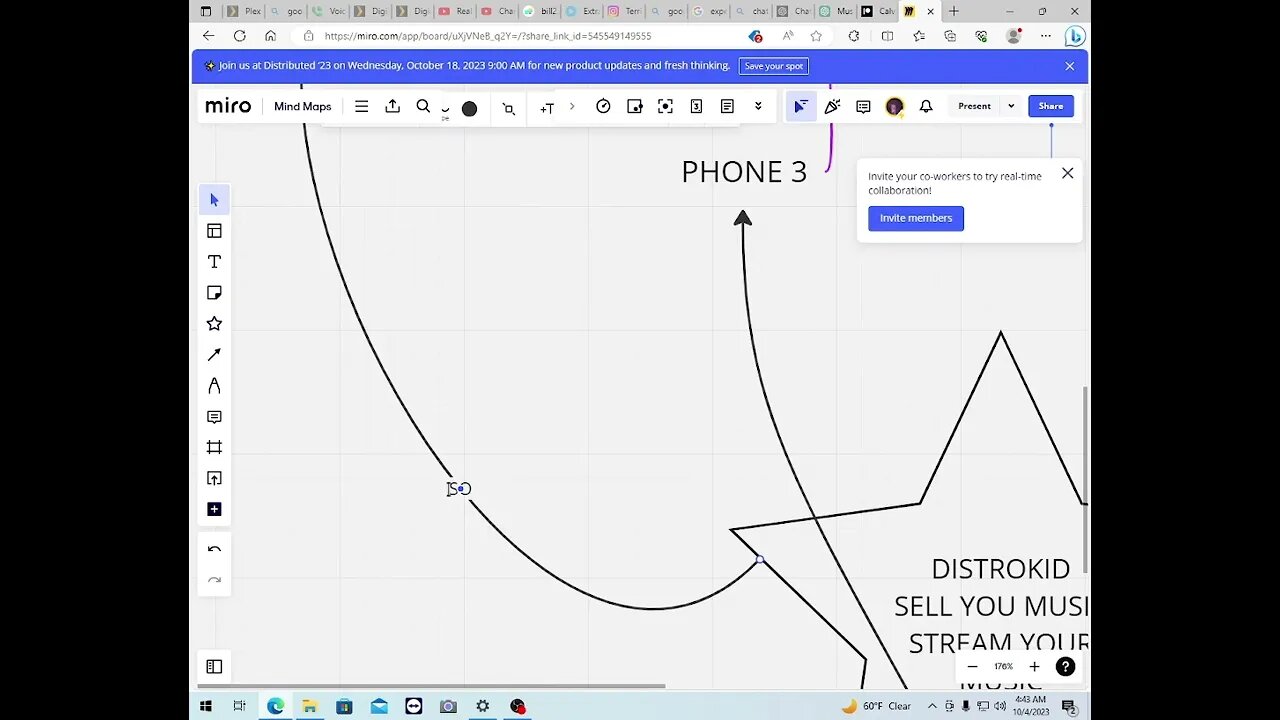
Task: Select the Pen tool in left toolbar
Action: (x=214, y=386)
